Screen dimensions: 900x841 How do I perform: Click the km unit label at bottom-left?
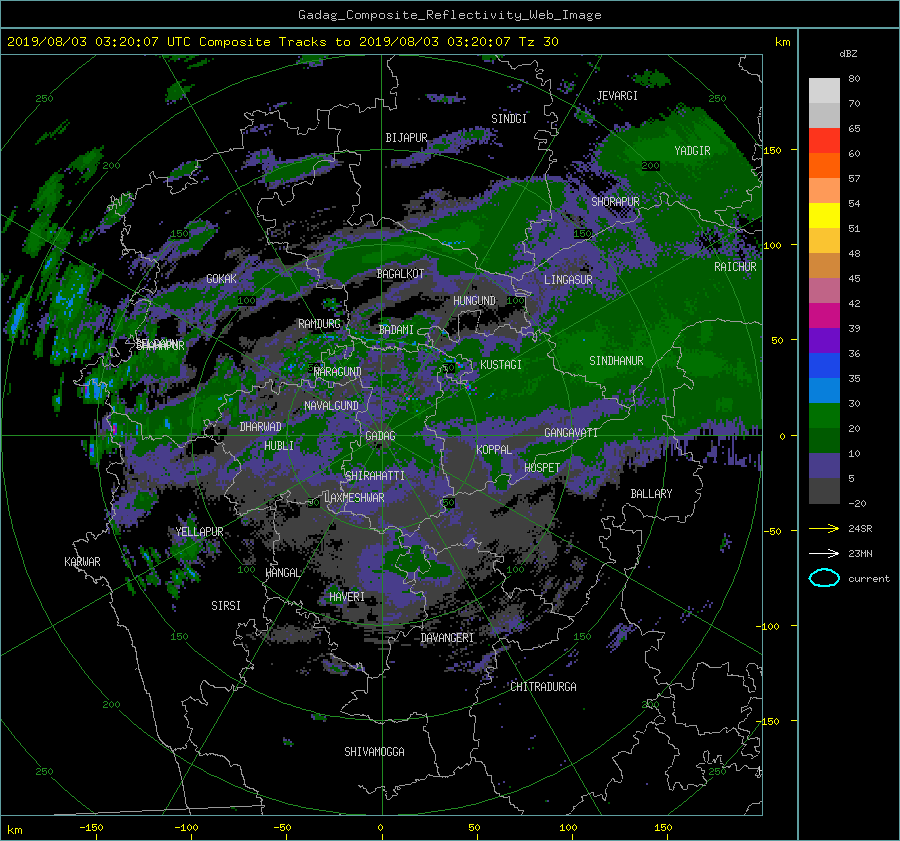click(15, 831)
